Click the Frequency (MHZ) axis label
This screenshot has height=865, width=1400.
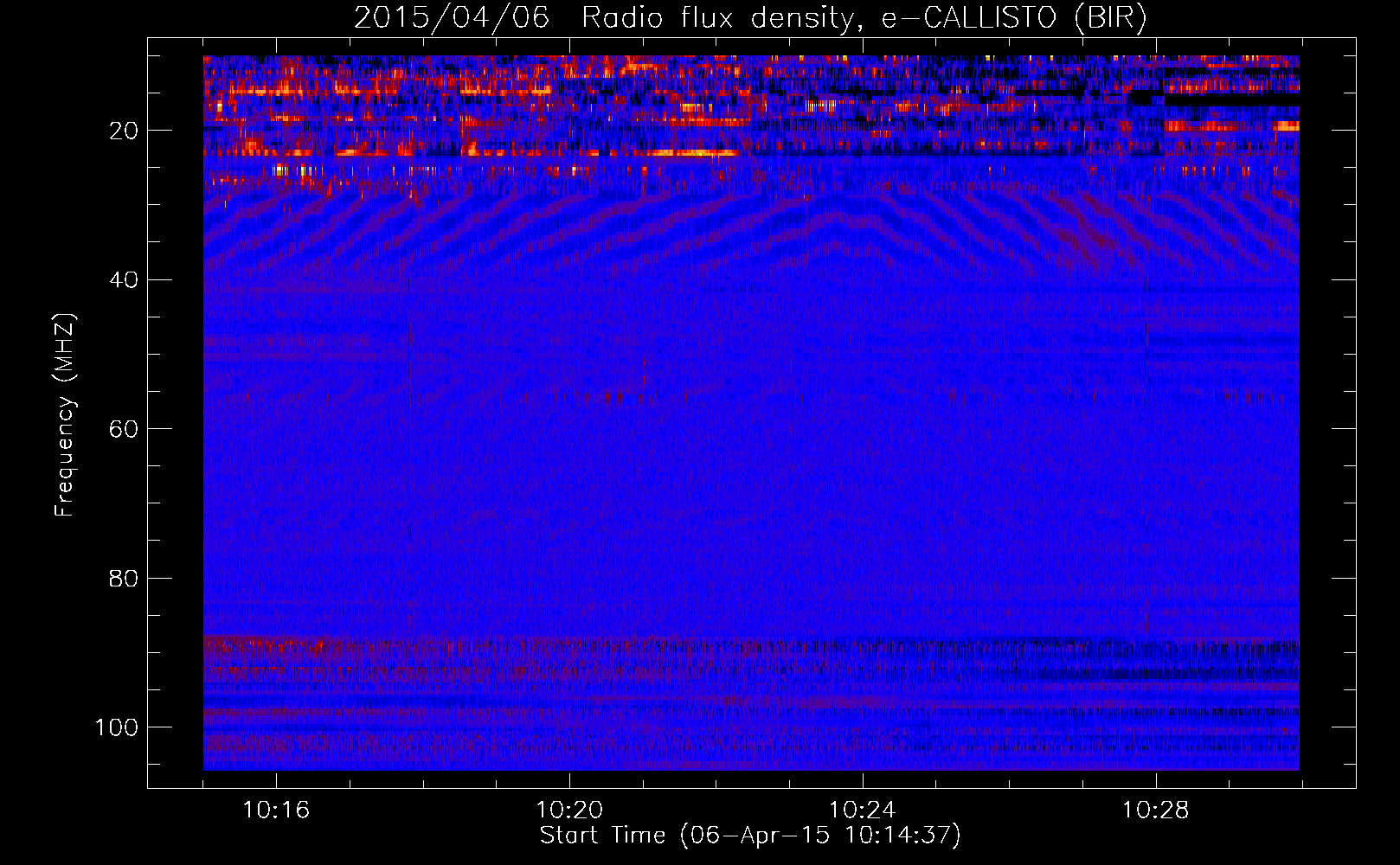[x=64, y=414]
